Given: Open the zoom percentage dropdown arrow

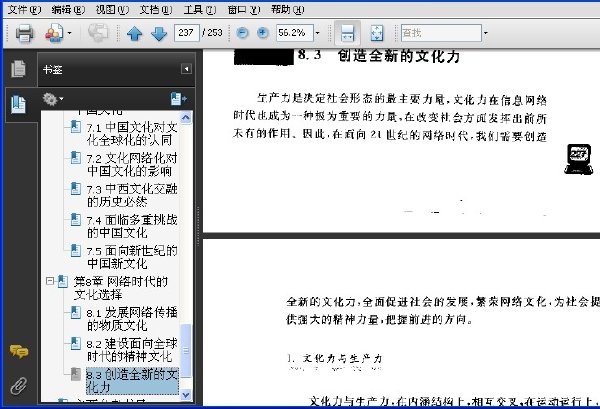Looking at the screenshot, I should [x=317, y=33].
